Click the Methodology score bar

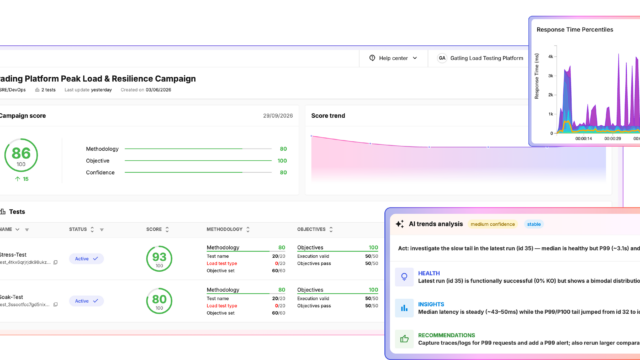(x=198, y=149)
